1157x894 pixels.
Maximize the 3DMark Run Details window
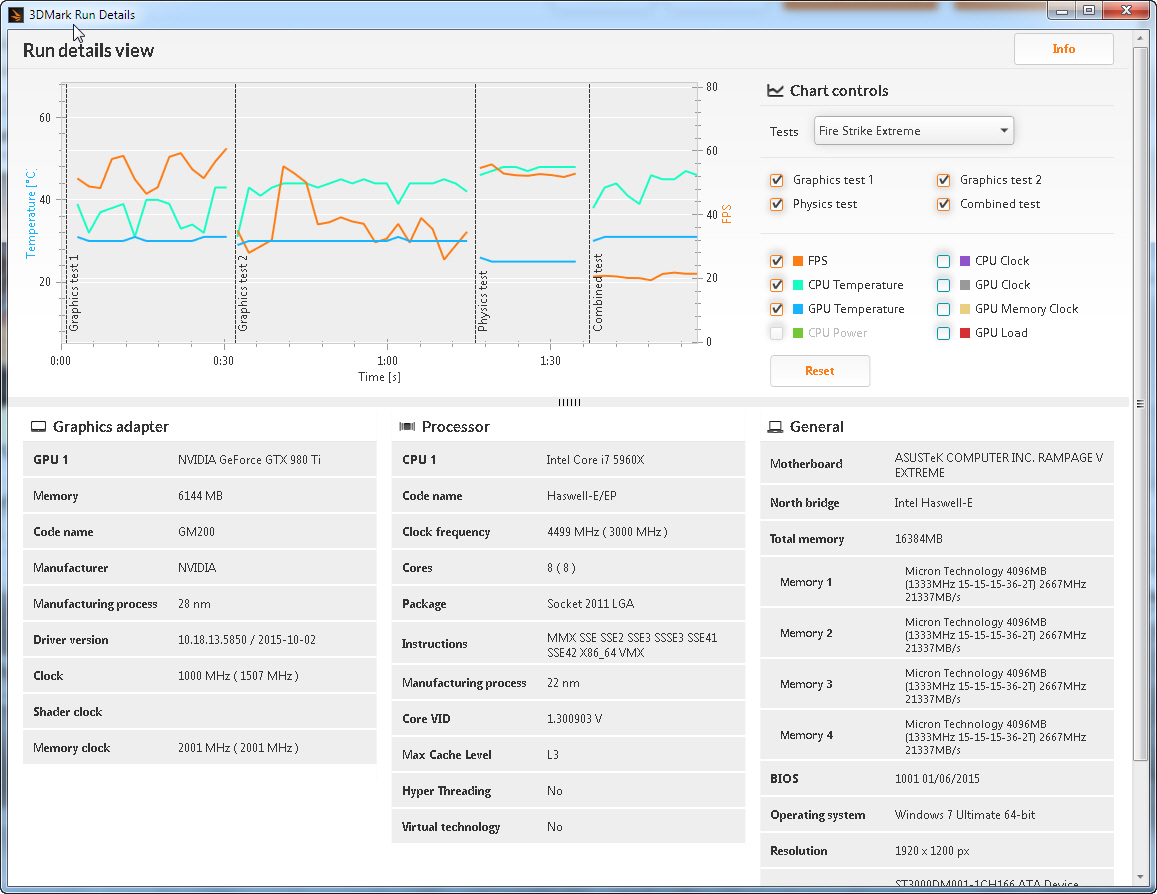tap(1089, 10)
